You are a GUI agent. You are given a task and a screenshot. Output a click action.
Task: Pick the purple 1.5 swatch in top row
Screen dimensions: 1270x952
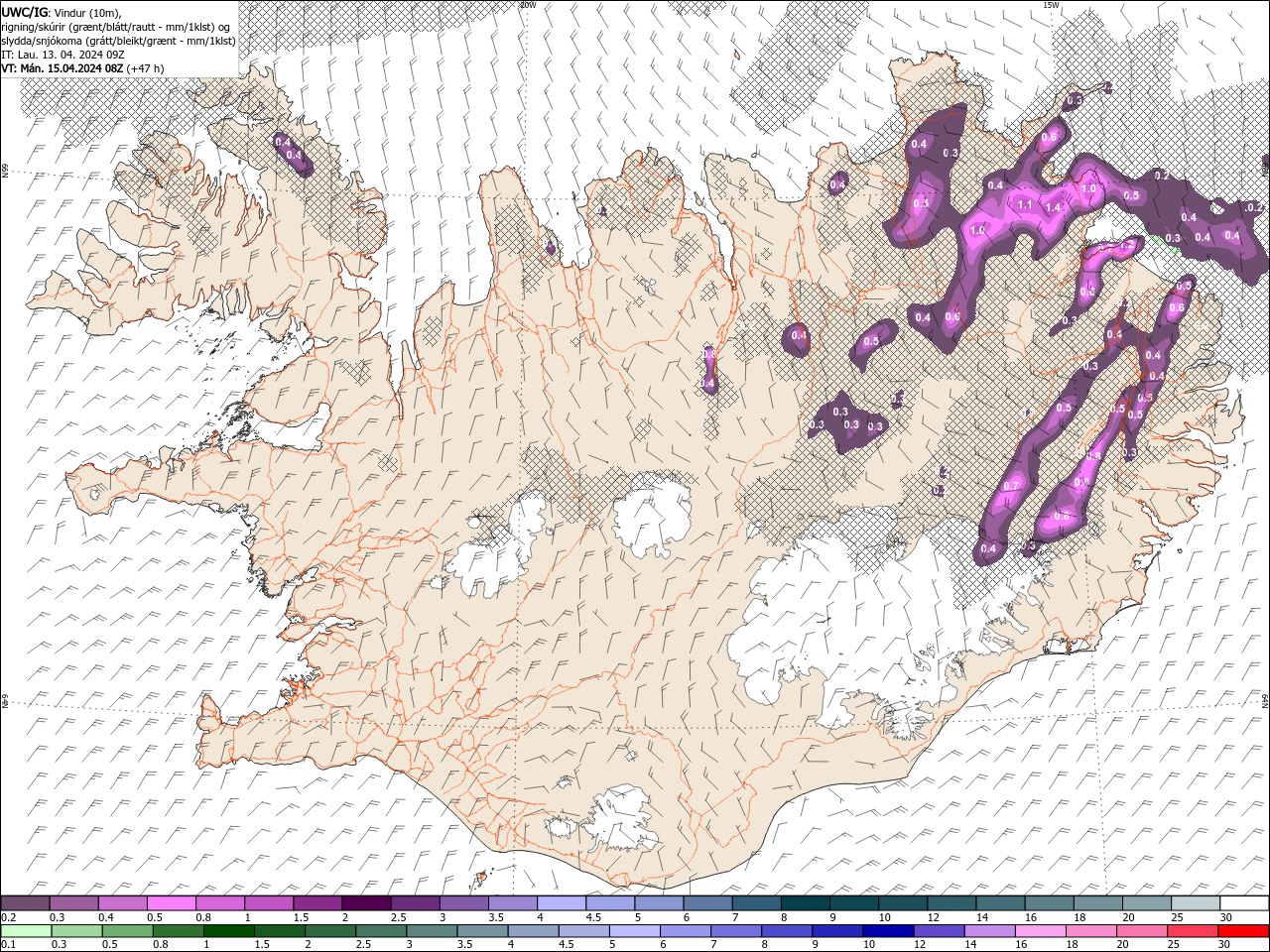[x=317, y=903]
